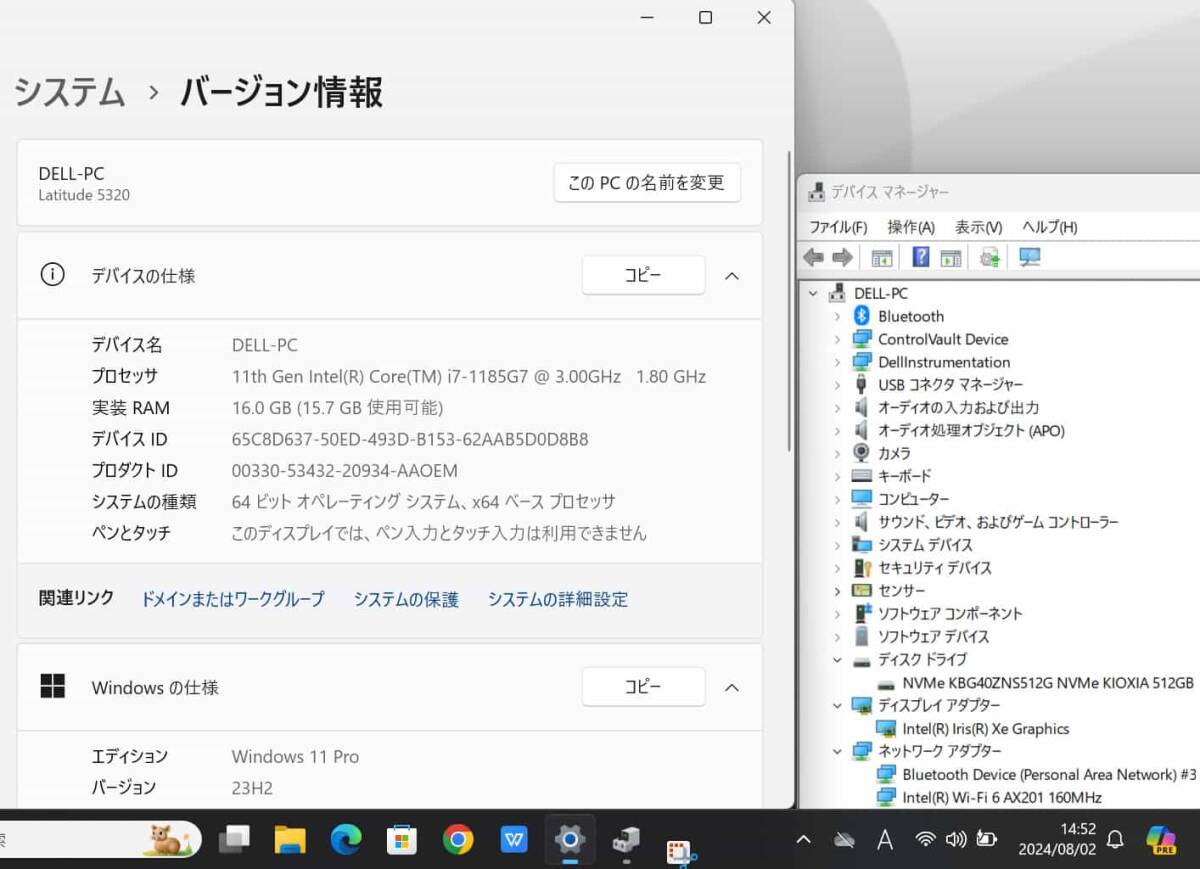Select the Bluetooth device icon in the tree
Screen dimensions: 1200x869
pyautogui.click(x=862, y=316)
